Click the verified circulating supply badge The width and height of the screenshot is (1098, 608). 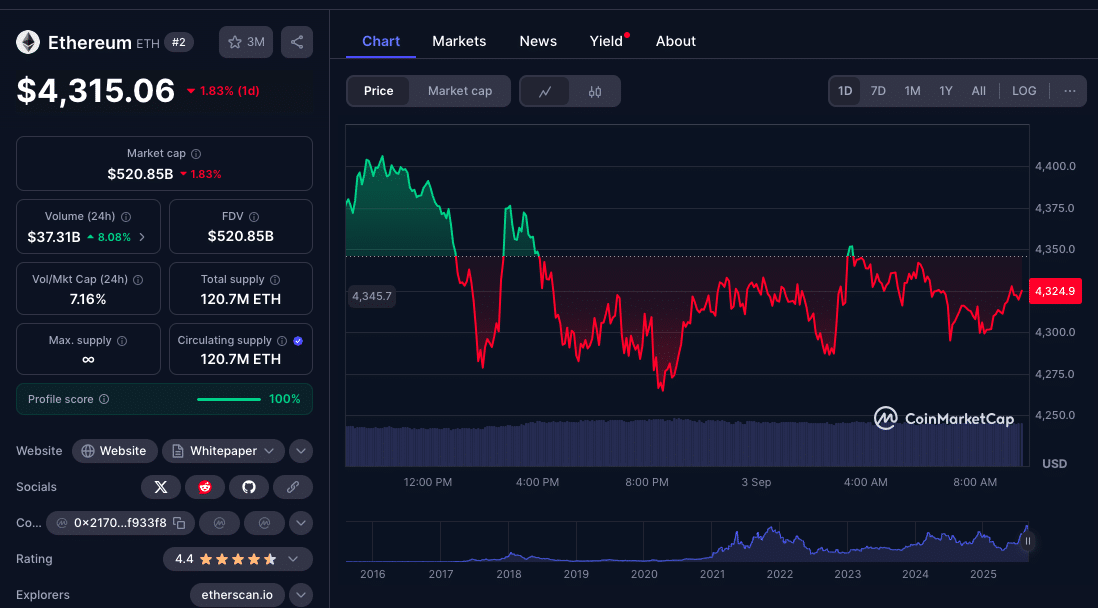[x=298, y=340]
